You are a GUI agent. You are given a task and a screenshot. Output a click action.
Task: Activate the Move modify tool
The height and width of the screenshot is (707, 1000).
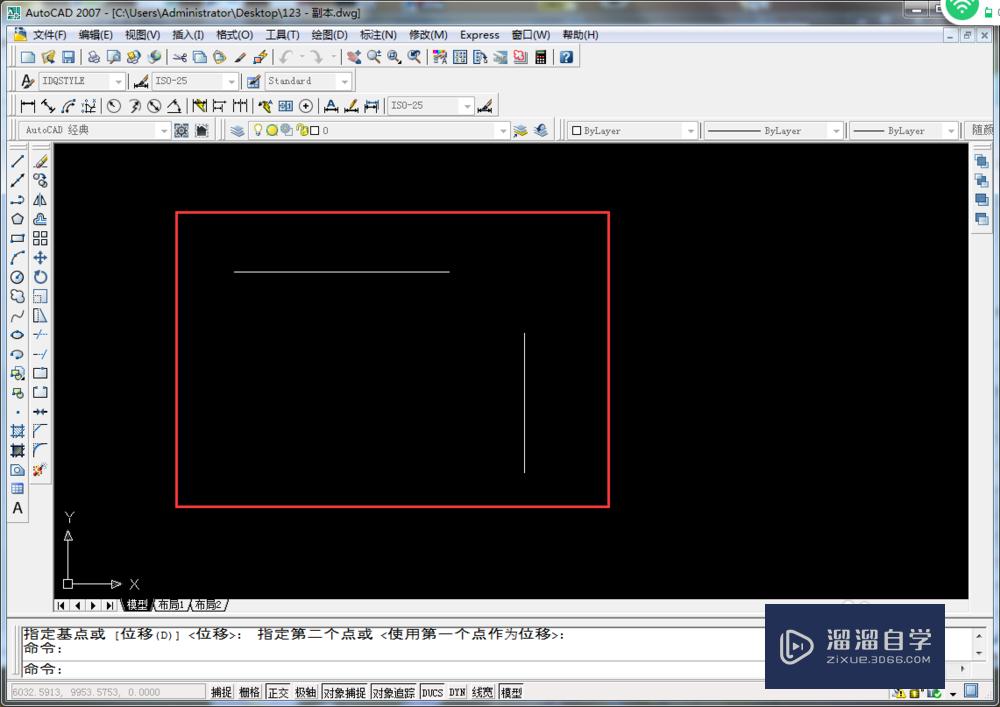coord(40,257)
